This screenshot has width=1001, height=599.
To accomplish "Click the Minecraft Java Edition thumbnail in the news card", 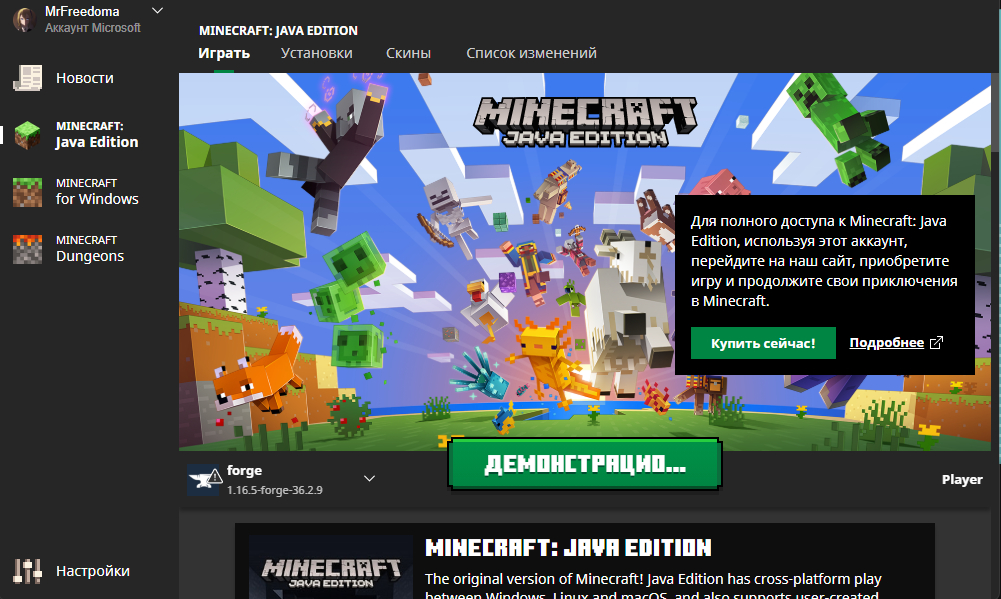I will (331, 567).
